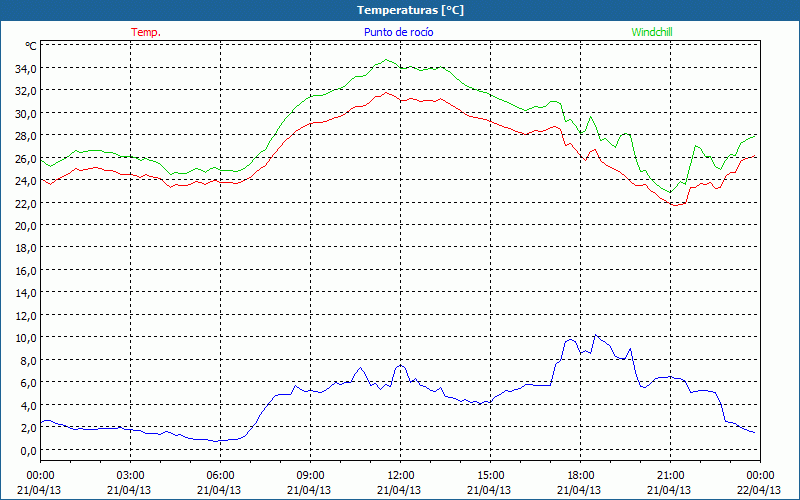Click the green Windchill peak near 12:00
This screenshot has width=800, height=500.
(386, 60)
